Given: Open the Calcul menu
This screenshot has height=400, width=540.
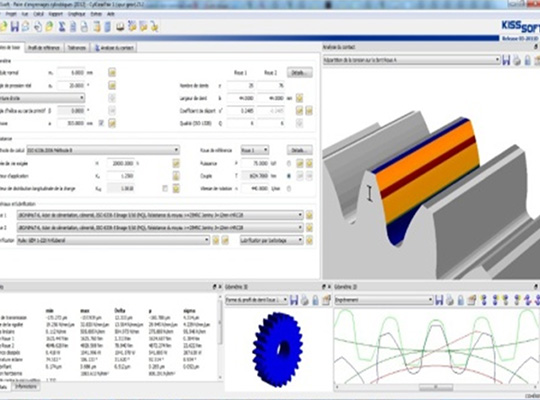Looking at the screenshot, I should click(x=39, y=14).
